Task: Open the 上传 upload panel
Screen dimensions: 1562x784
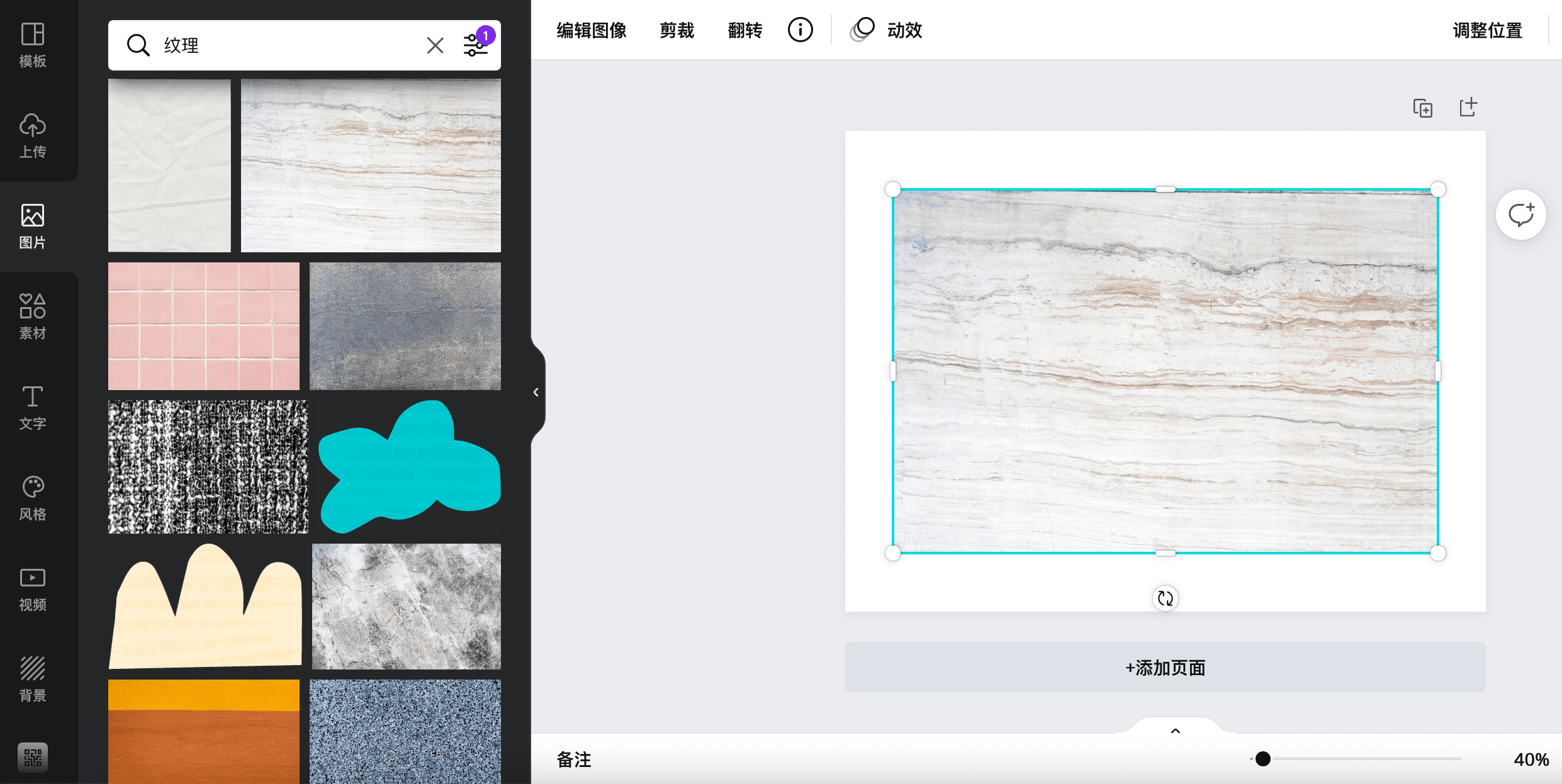Action: click(33, 136)
